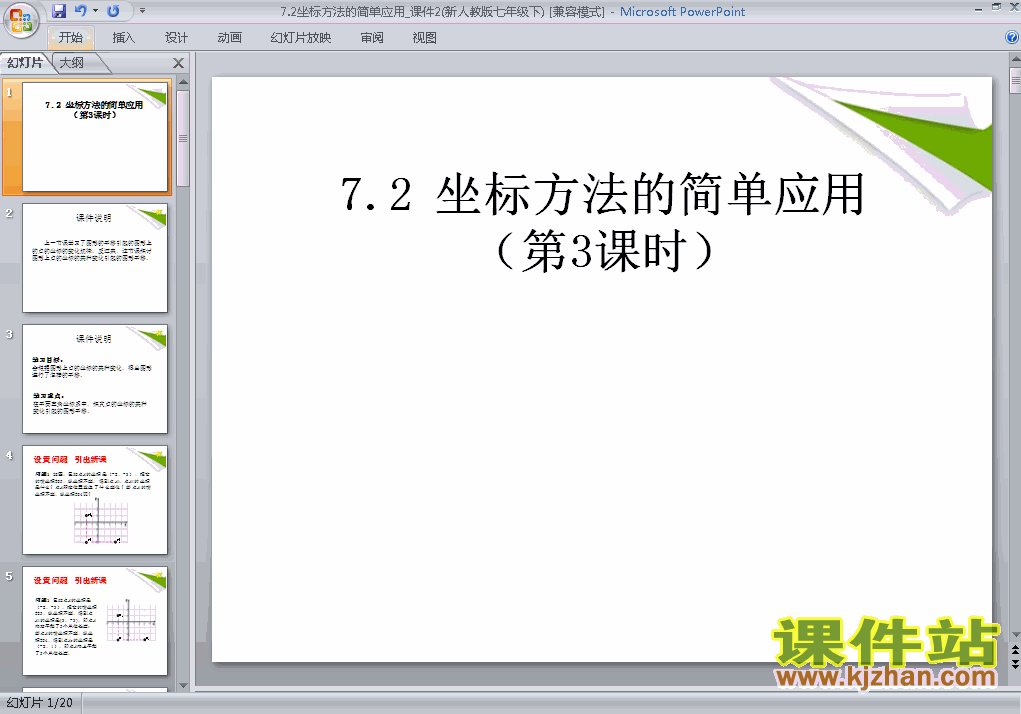Switch to the 大纲 pane tab
Screen dimensions: 1021x714
point(73,62)
